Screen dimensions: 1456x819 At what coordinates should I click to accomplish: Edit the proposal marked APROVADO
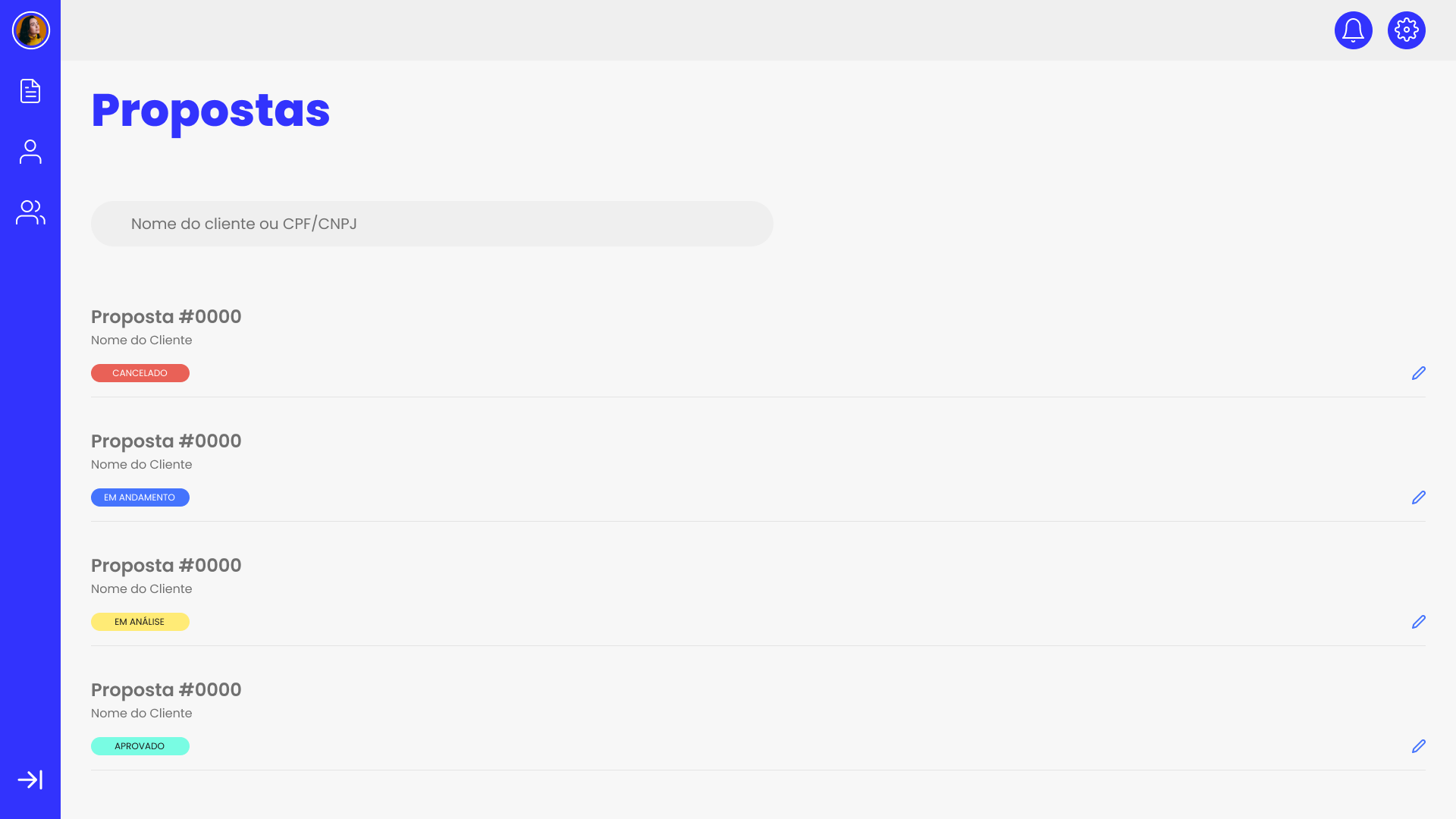point(1418,746)
